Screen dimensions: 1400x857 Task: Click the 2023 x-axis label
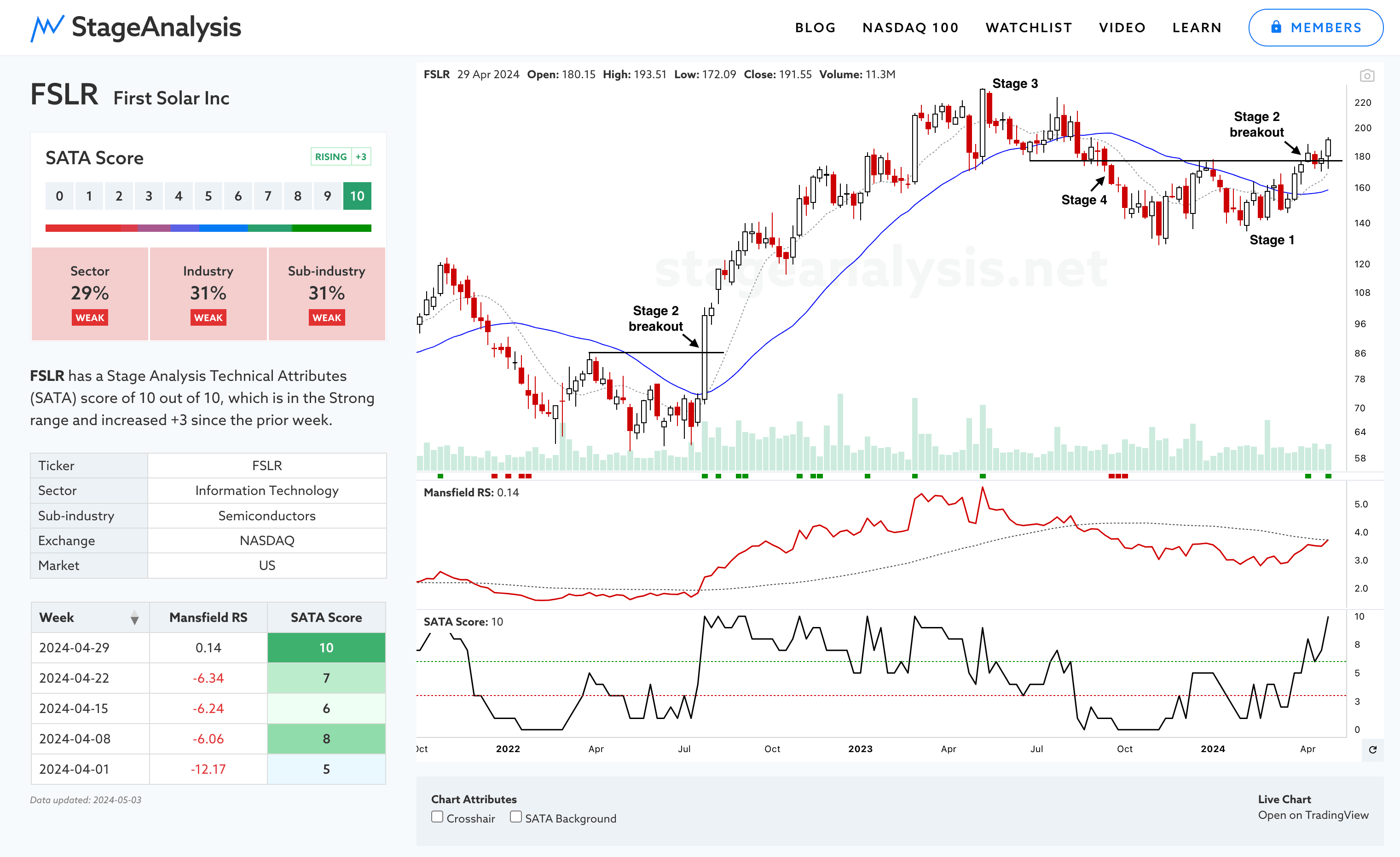tap(860, 749)
